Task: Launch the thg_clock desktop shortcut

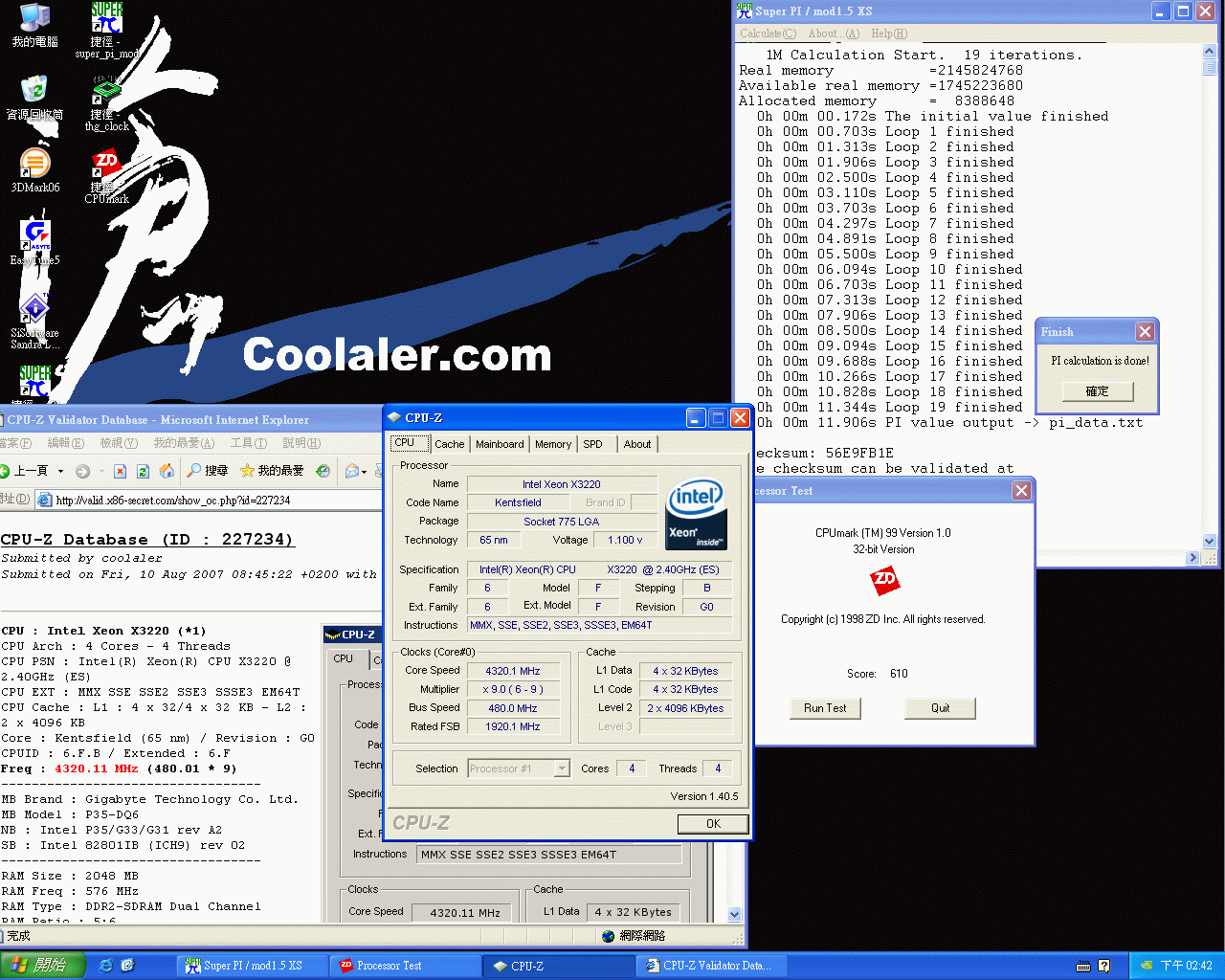Action: [107, 103]
